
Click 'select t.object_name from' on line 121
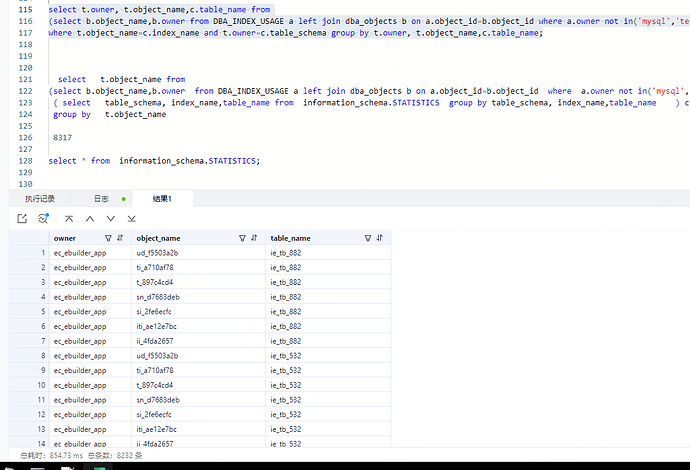(121, 79)
